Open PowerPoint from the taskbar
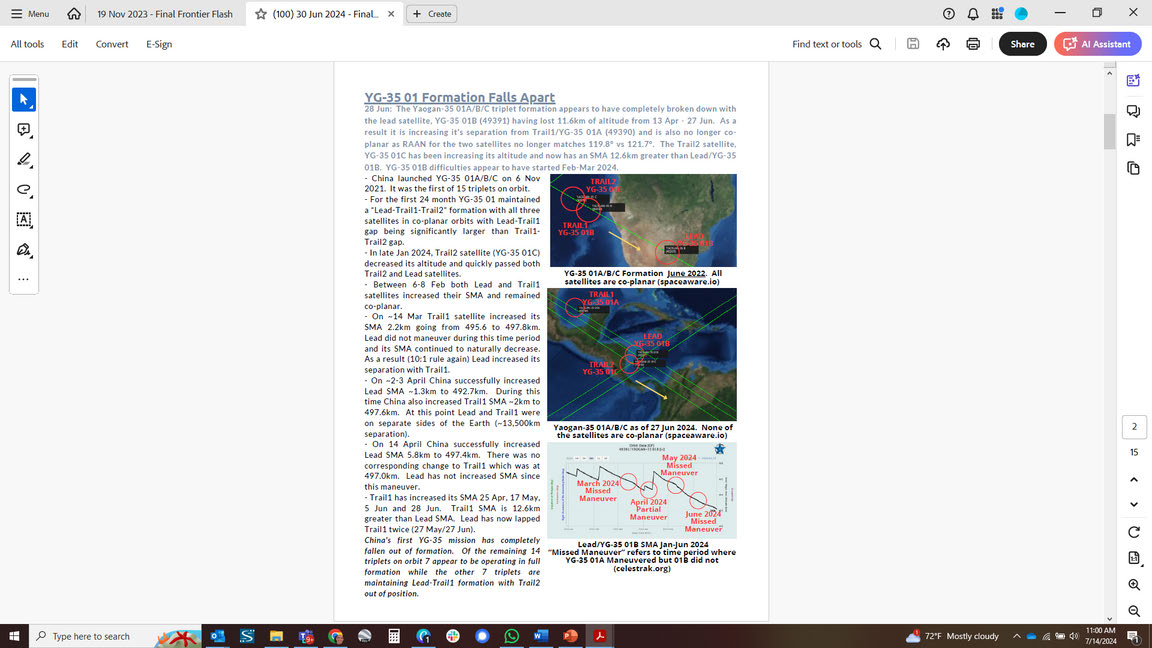Viewport: 1152px width, 648px height. (570, 636)
